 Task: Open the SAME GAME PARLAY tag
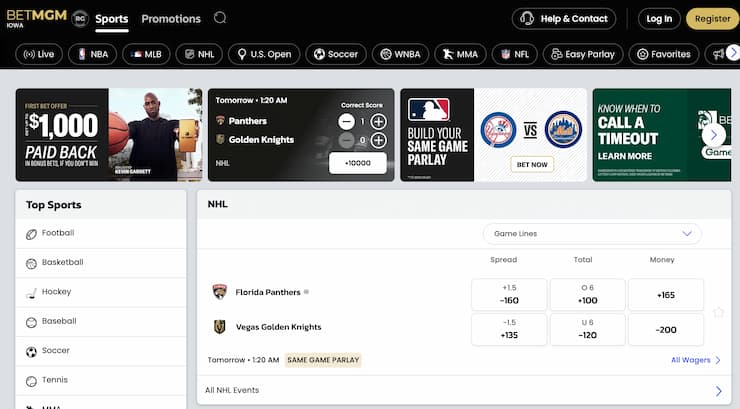[x=323, y=360]
